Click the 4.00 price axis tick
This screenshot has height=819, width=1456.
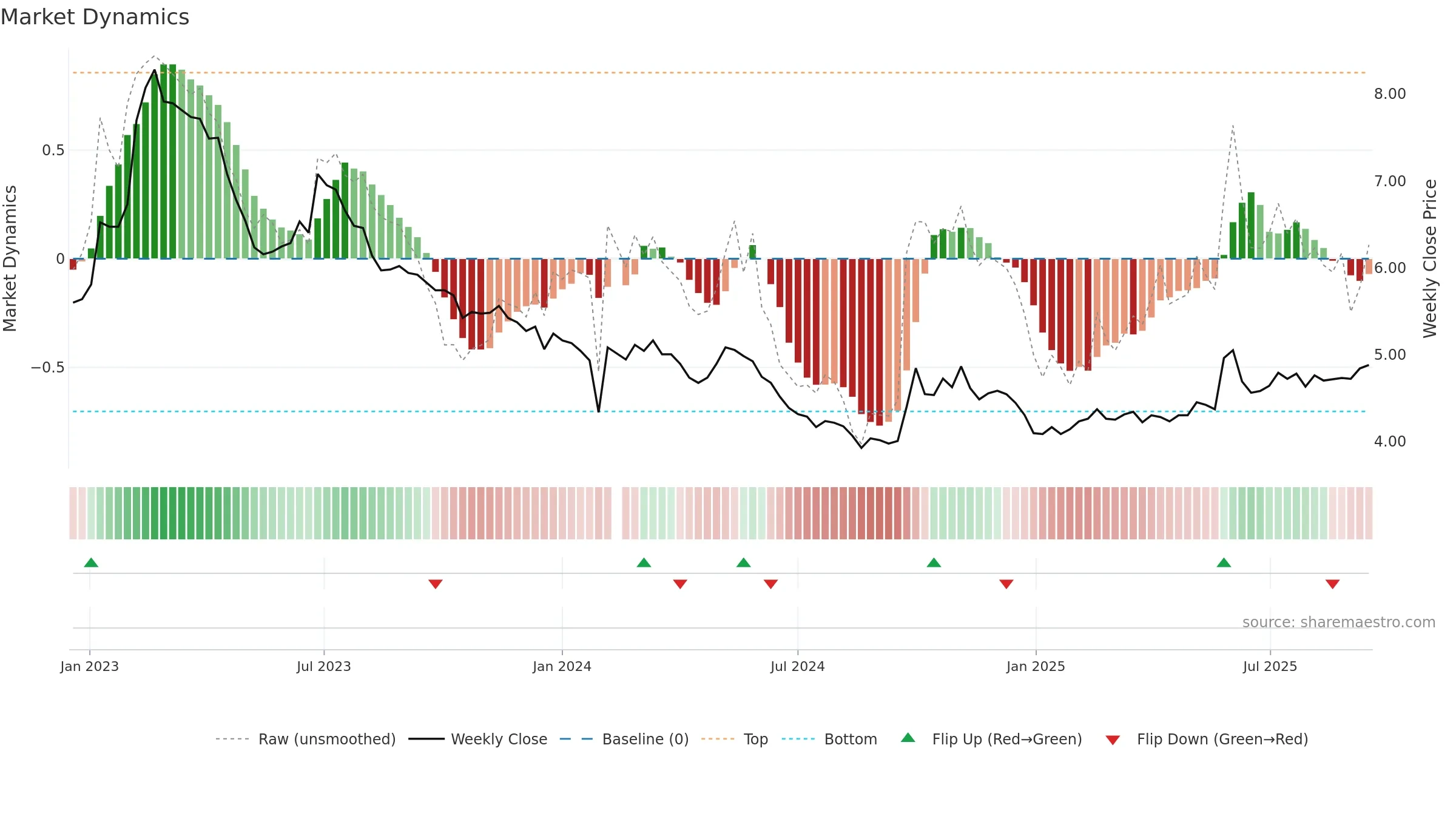(1390, 441)
